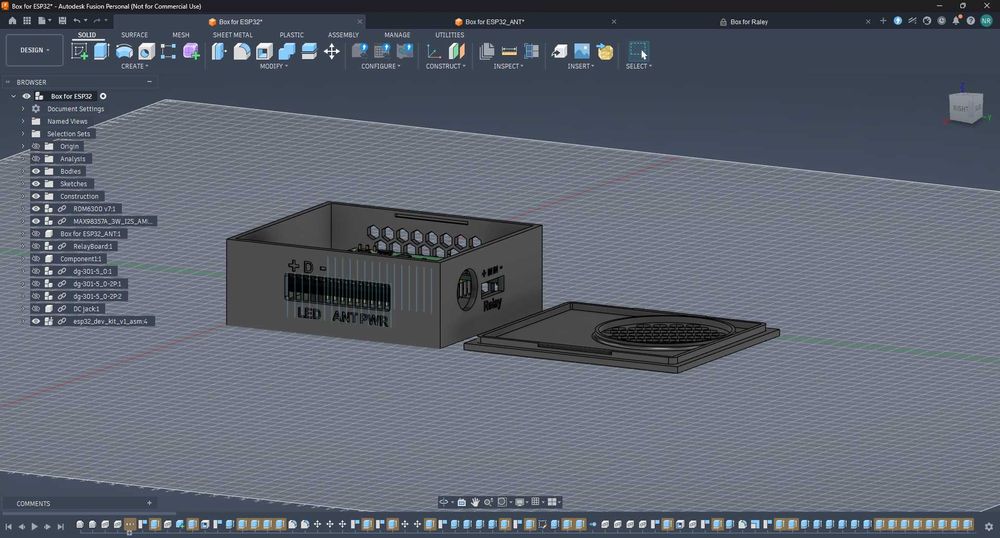
Task: Select the Shell tool
Action: point(264,51)
